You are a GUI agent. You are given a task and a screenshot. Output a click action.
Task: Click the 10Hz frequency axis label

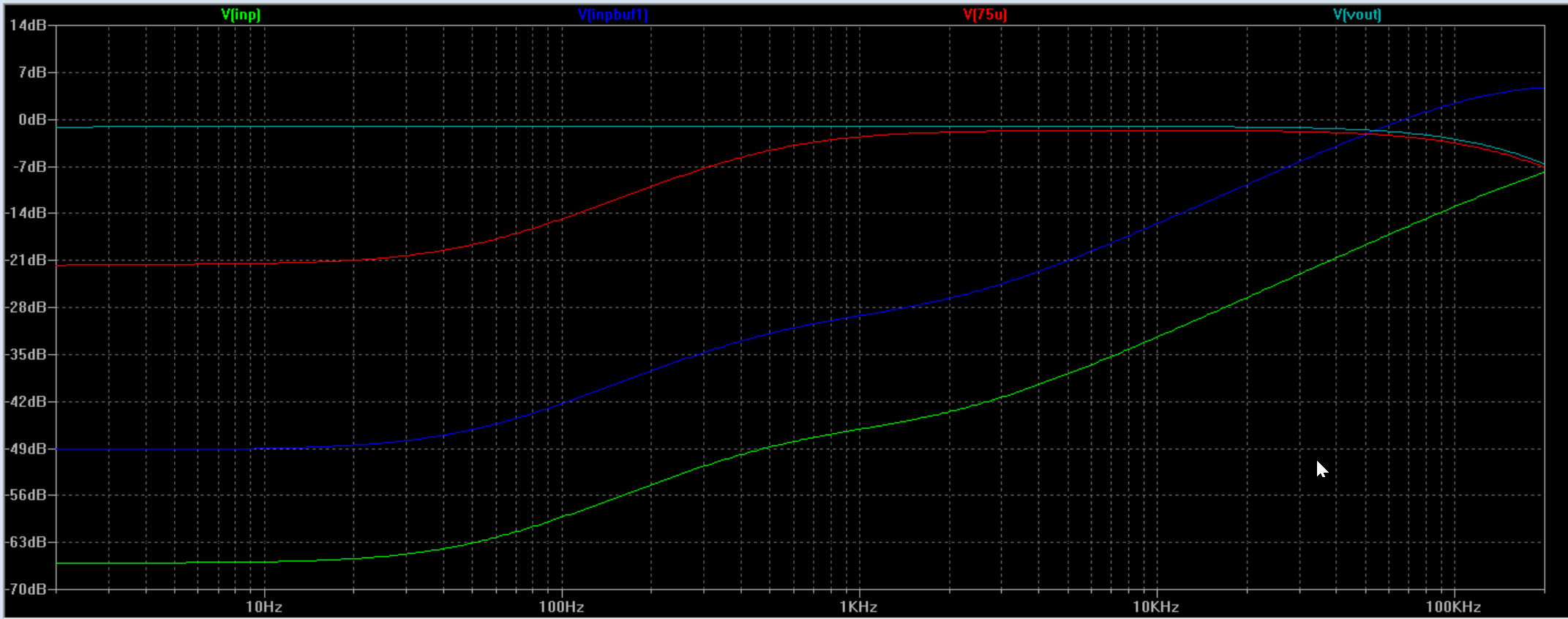pos(264,607)
